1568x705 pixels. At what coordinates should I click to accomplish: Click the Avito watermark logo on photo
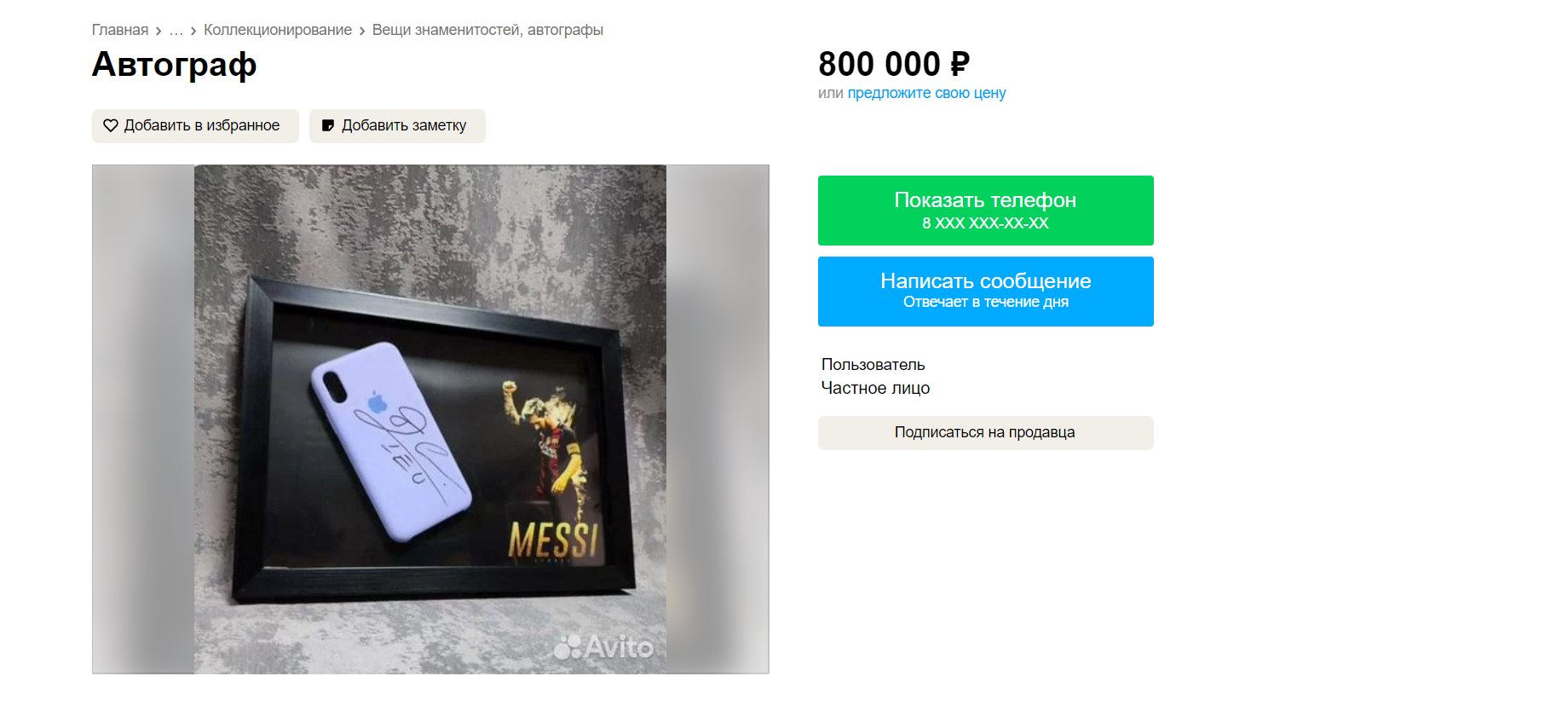[x=604, y=647]
